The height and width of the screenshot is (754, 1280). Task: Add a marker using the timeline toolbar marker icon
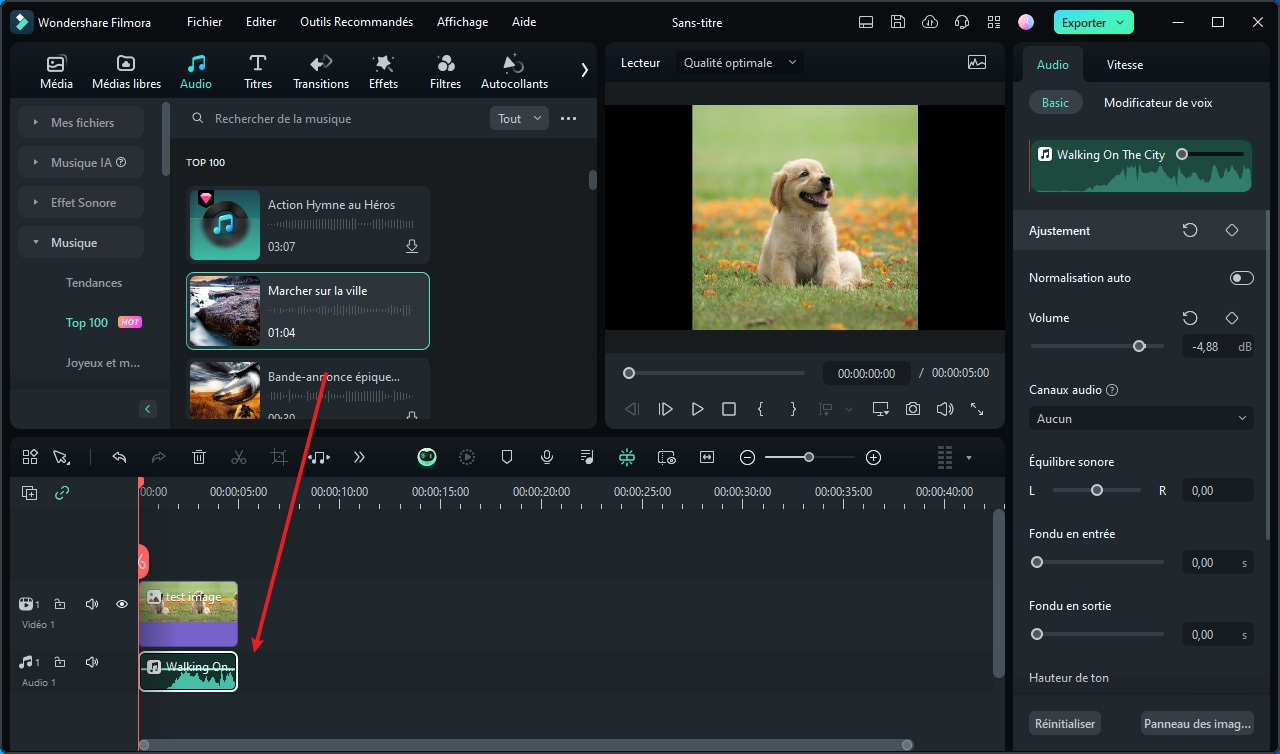(x=507, y=457)
